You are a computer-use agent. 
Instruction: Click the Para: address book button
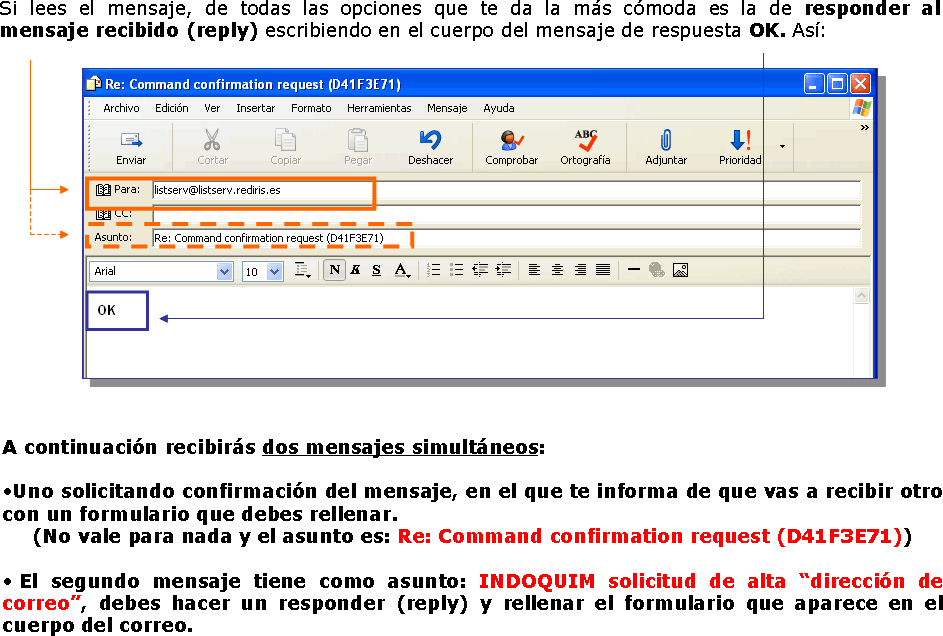[x=118, y=189]
